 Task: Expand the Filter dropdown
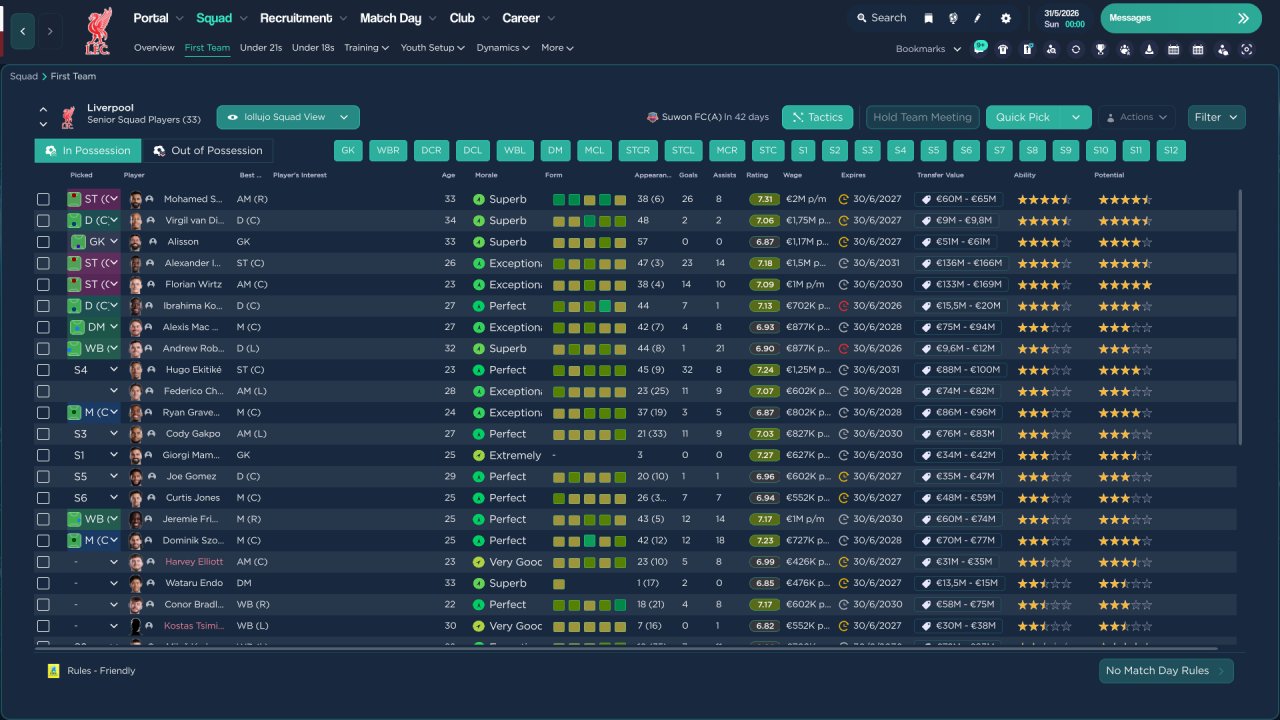point(1216,117)
